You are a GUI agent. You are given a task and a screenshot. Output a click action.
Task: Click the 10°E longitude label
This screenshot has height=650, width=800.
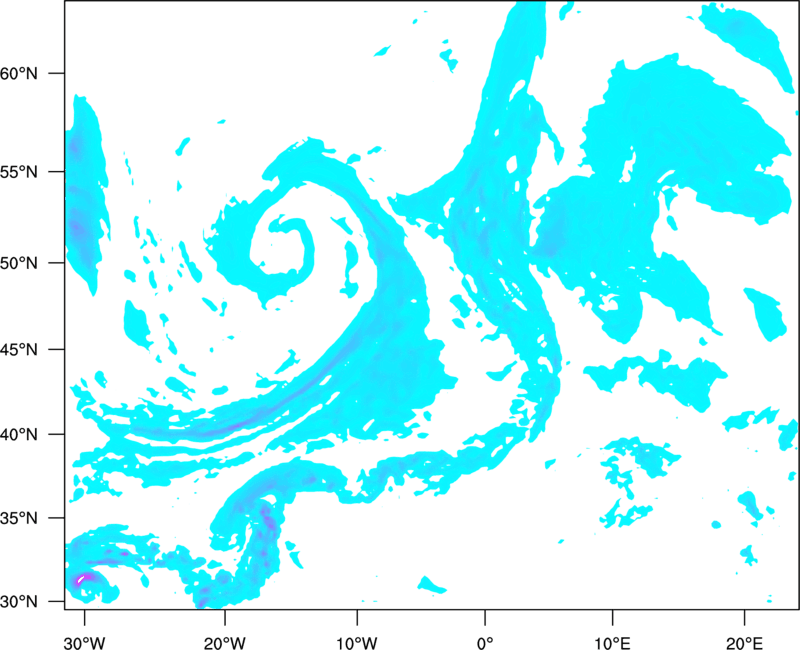pos(612,643)
